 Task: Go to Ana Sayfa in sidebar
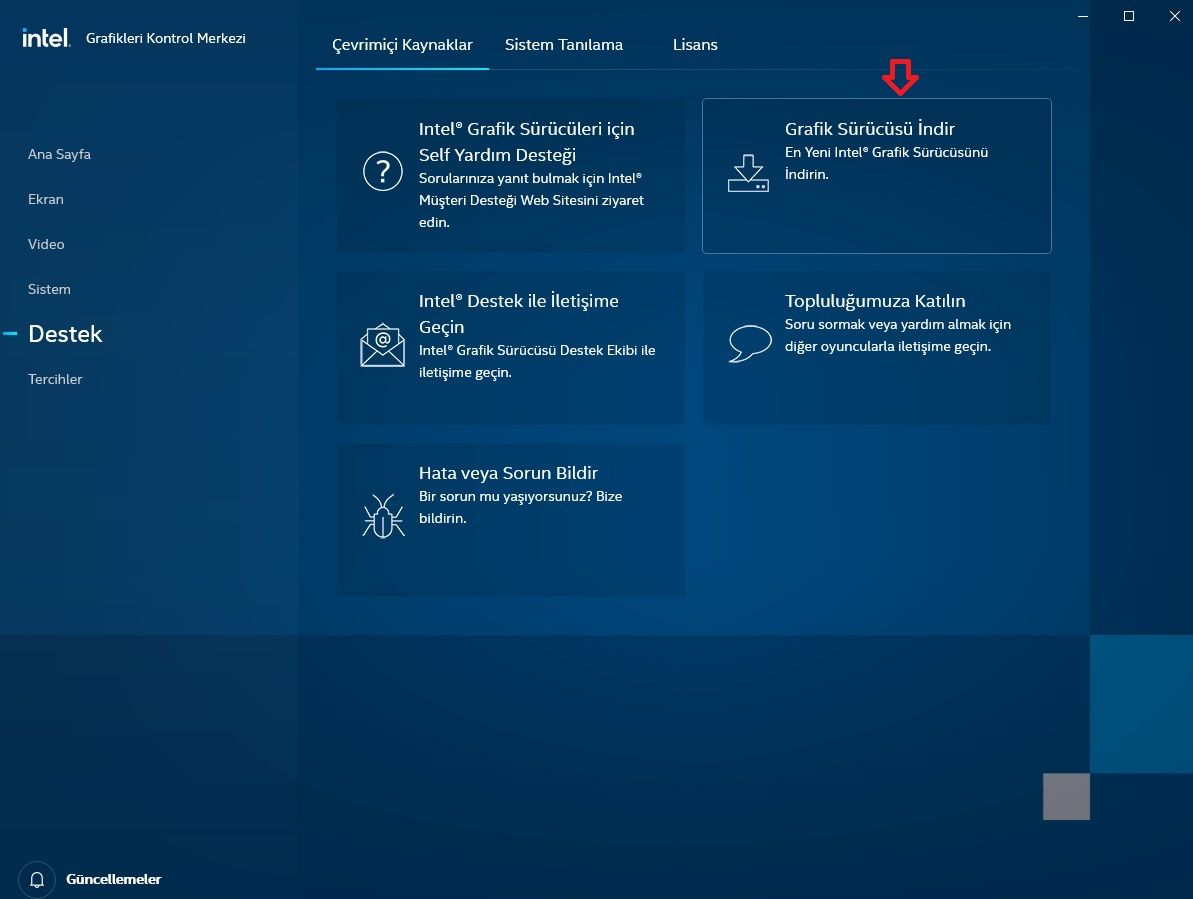coord(59,154)
